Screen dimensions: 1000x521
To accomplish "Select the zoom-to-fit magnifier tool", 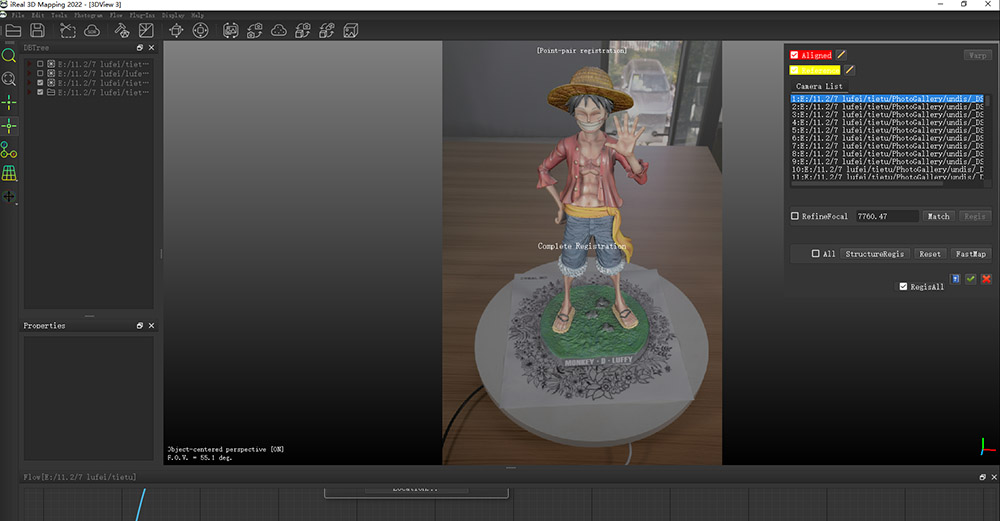I will pyautogui.click(x=9, y=79).
